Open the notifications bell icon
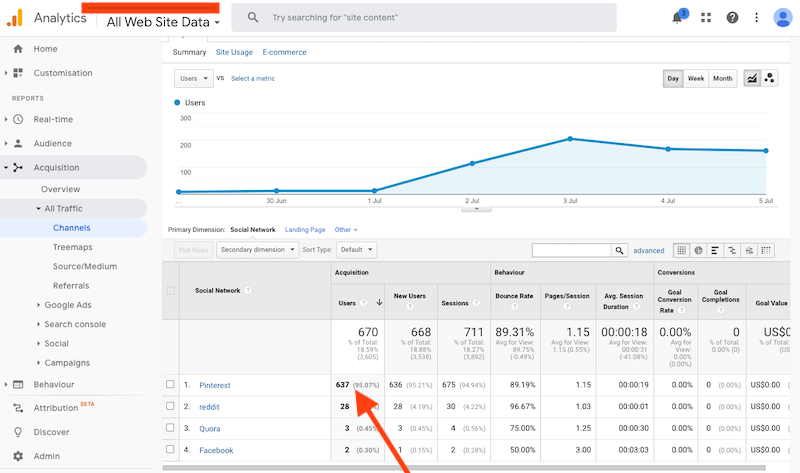 pos(678,18)
